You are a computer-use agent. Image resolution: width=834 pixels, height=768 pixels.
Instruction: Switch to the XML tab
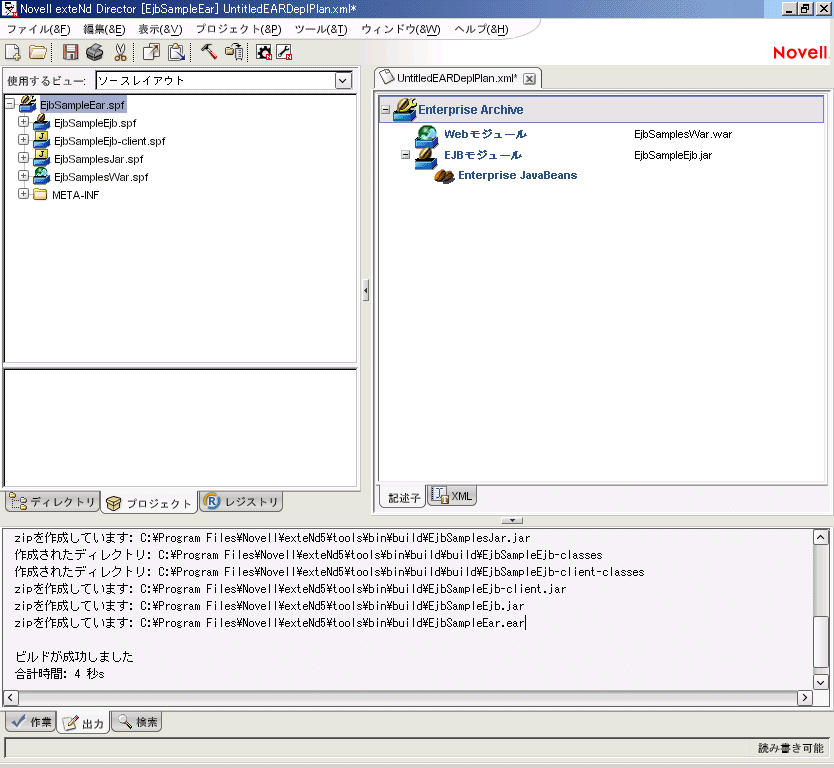pyautogui.click(x=453, y=496)
